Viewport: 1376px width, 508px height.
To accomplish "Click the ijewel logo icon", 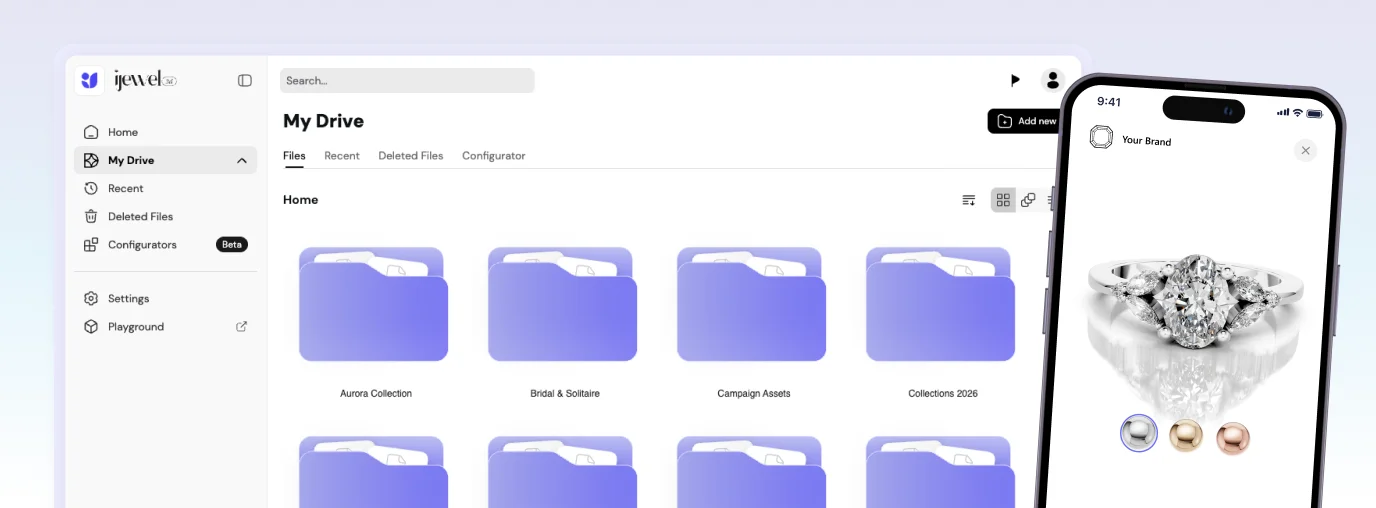I will [x=90, y=80].
